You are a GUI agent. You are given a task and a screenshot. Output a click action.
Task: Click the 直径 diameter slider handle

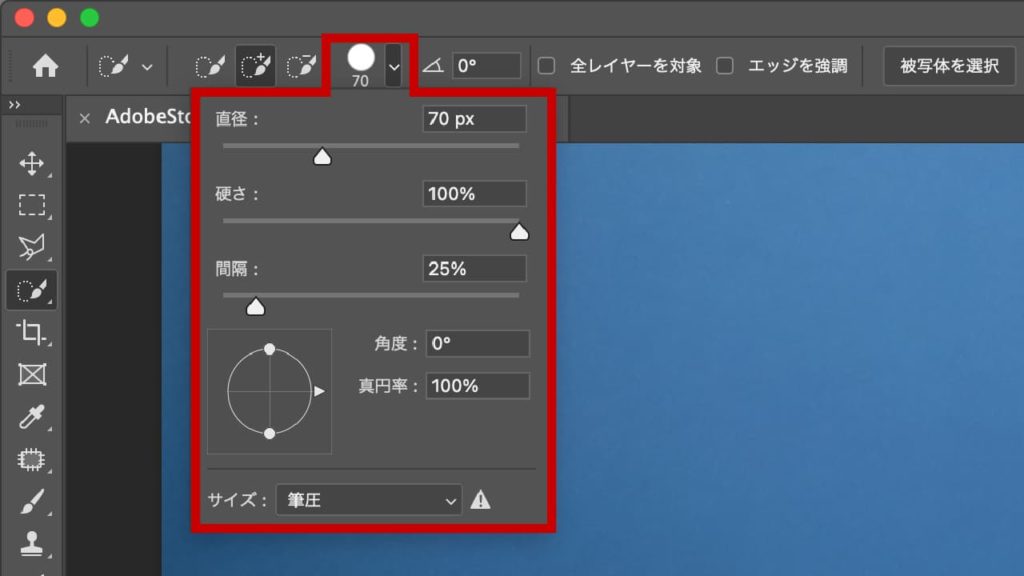pyautogui.click(x=322, y=157)
